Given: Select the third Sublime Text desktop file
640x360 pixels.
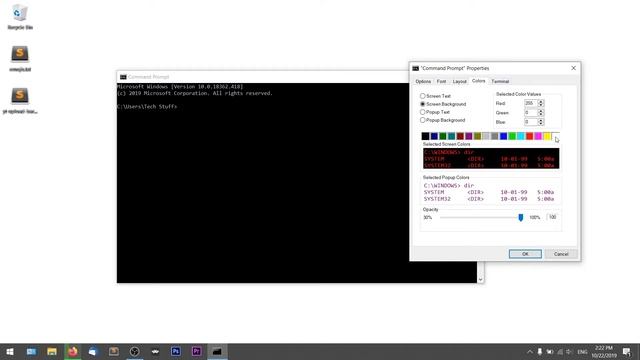Looking at the screenshot, I should [20, 101].
